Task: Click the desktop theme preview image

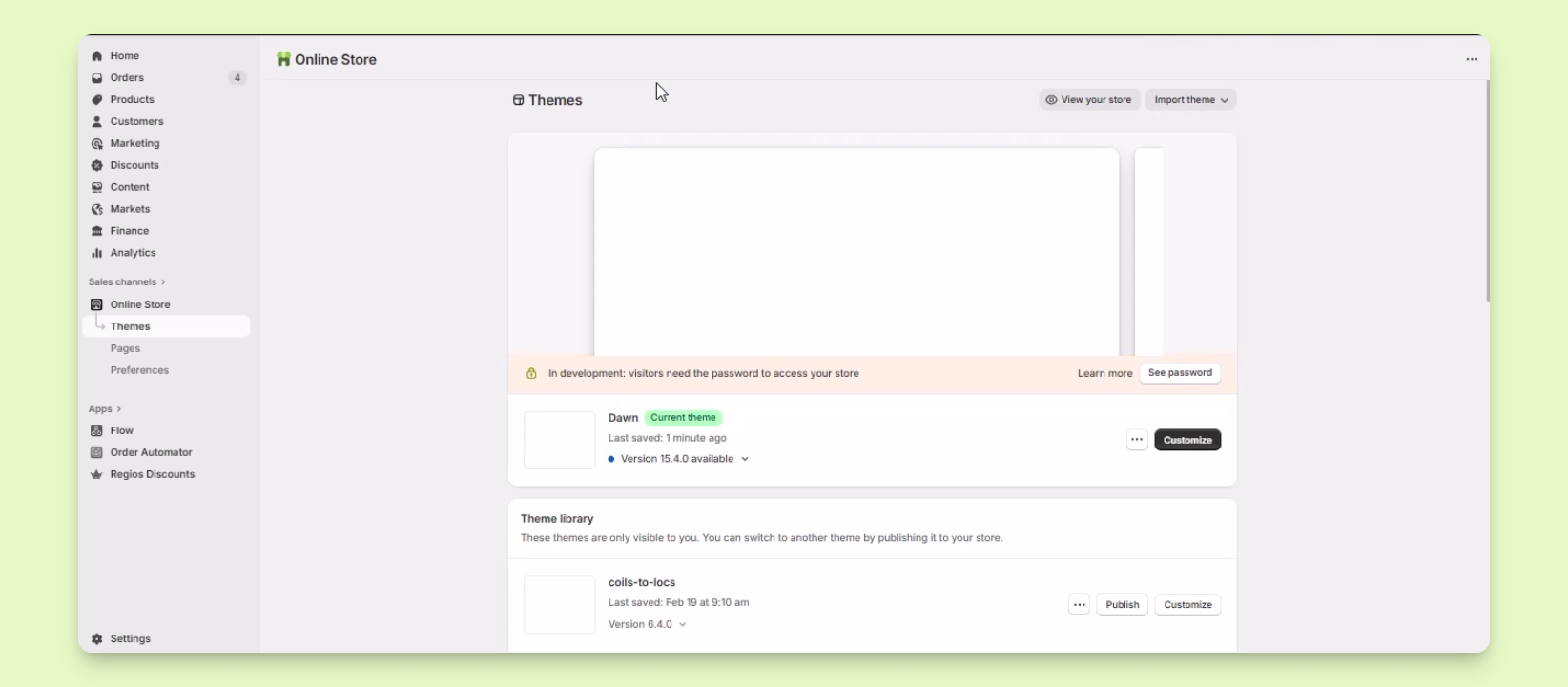Action: coord(856,252)
